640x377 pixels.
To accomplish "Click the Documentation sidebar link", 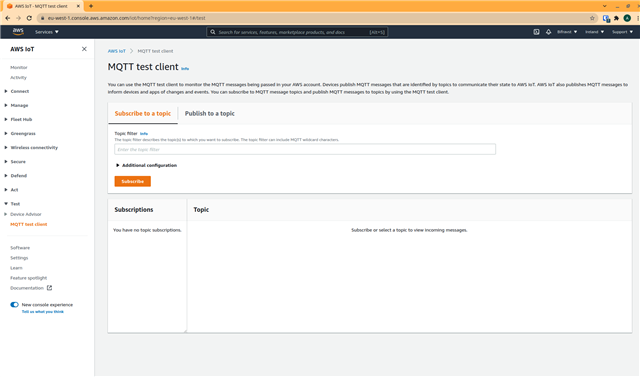I will click(x=27, y=288).
